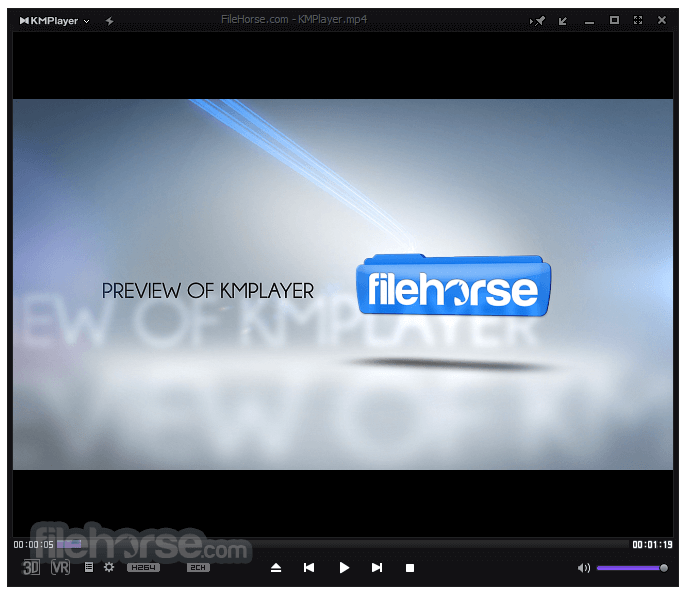Stop playback with the stop button
Viewport: 686px width, 594px height.
410,568
